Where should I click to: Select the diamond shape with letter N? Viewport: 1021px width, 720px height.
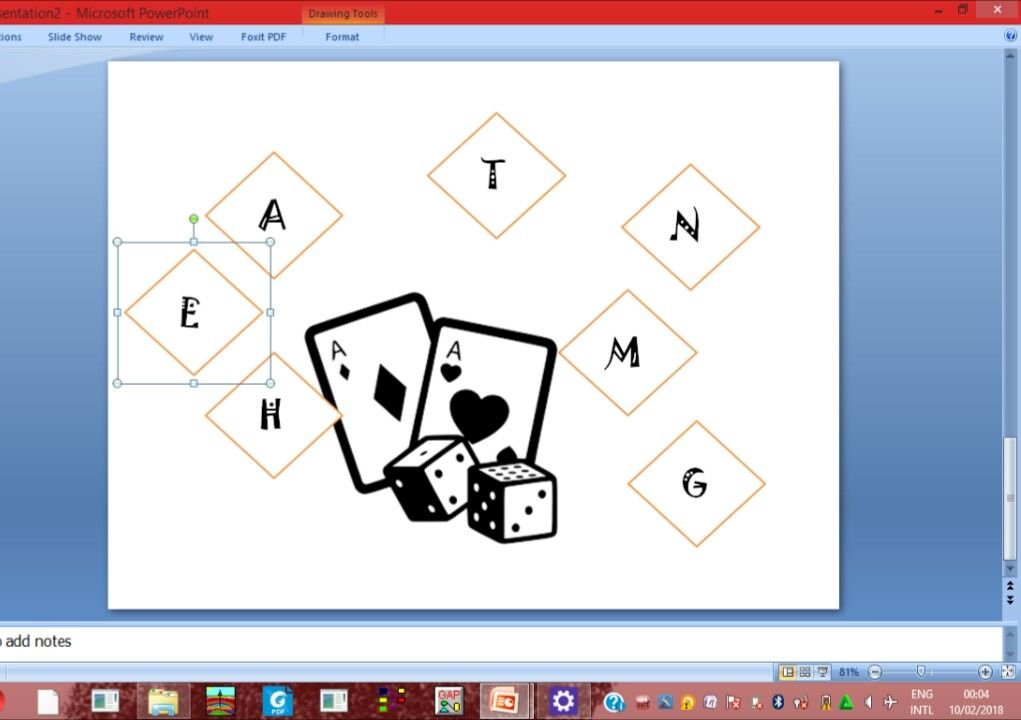coord(690,227)
